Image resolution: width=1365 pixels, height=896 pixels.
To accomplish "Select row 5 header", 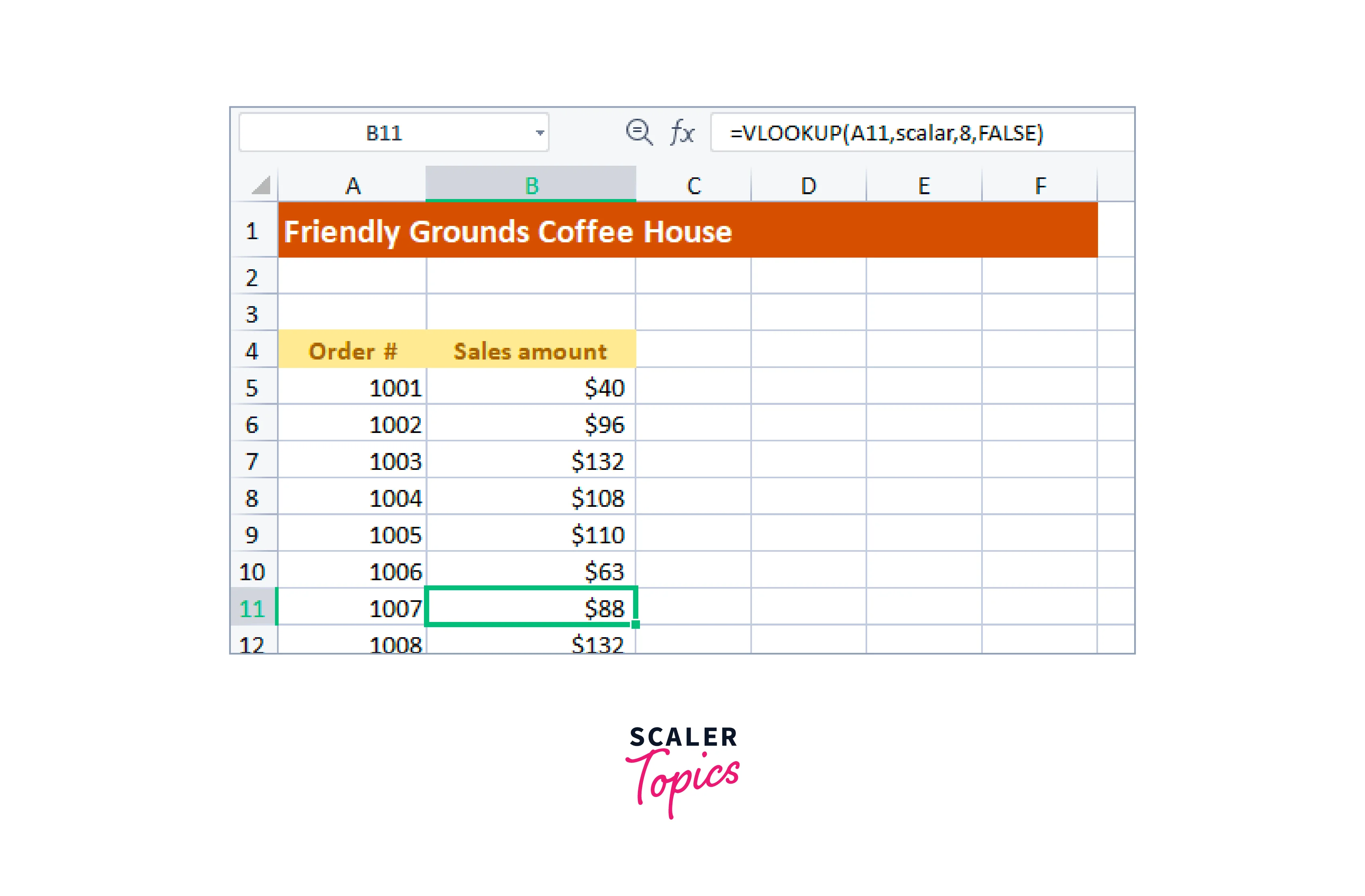I will (254, 386).
